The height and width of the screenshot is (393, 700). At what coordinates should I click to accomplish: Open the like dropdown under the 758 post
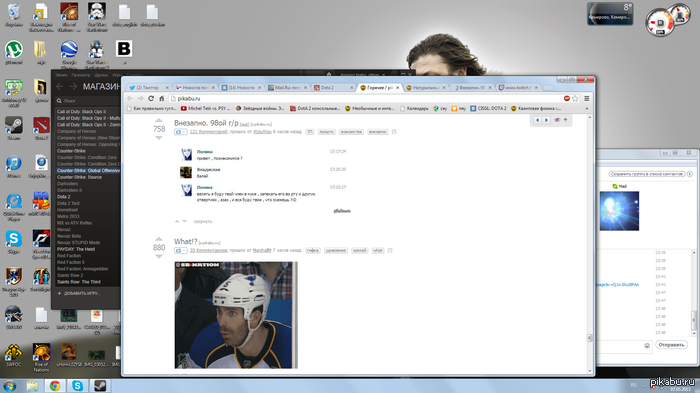tap(180, 132)
